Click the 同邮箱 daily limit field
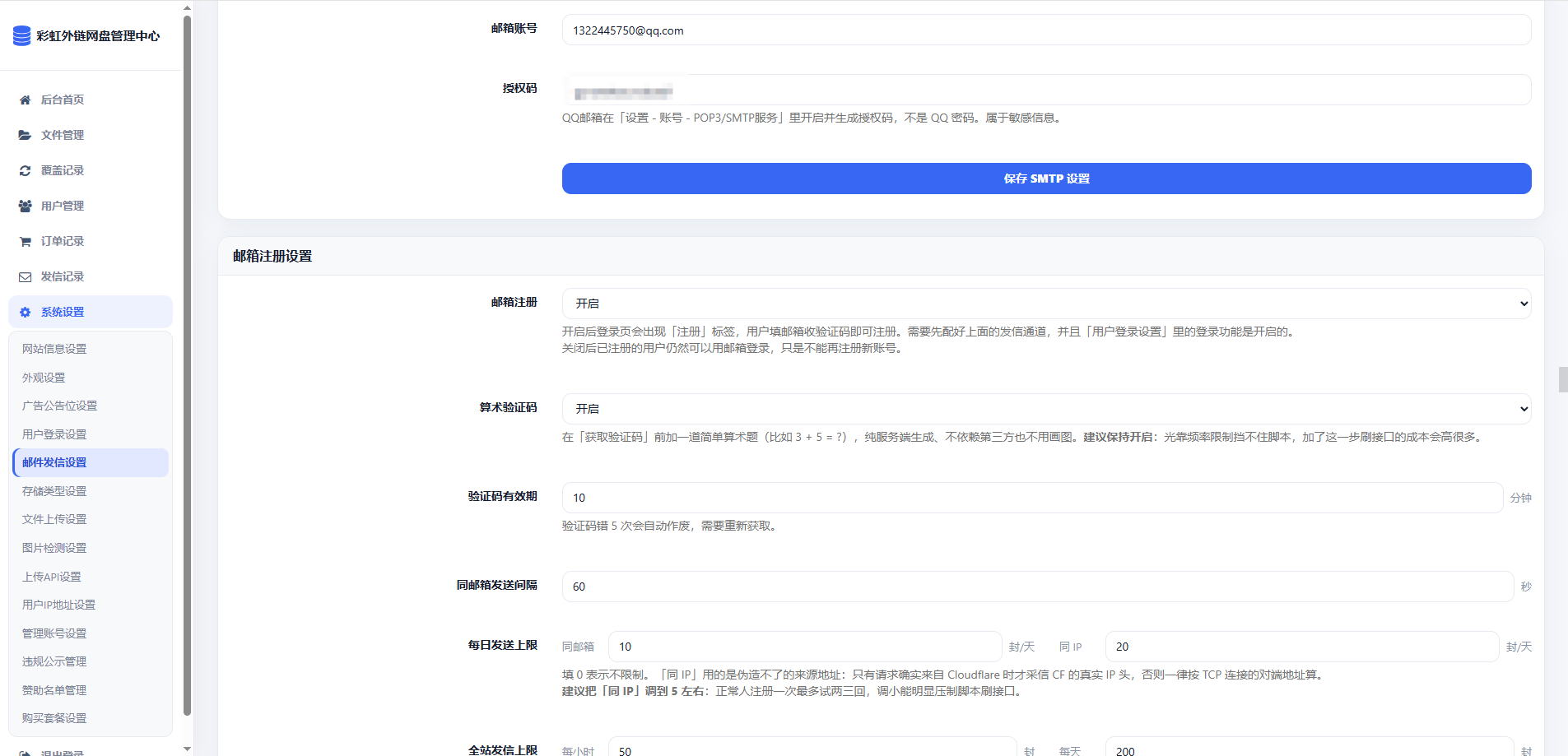Screen dimensions: 1568x756 (805, 647)
